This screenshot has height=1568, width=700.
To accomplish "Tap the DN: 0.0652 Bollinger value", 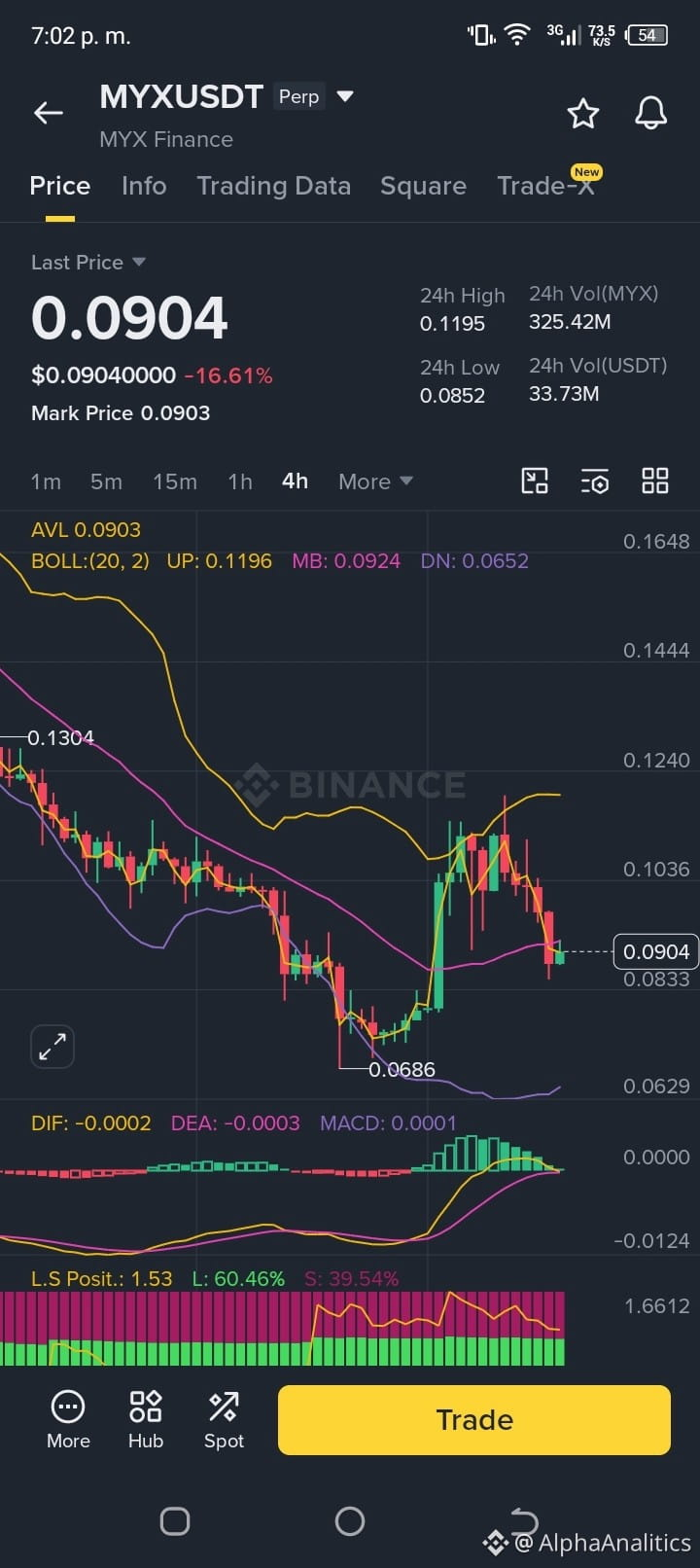I will (x=474, y=560).
